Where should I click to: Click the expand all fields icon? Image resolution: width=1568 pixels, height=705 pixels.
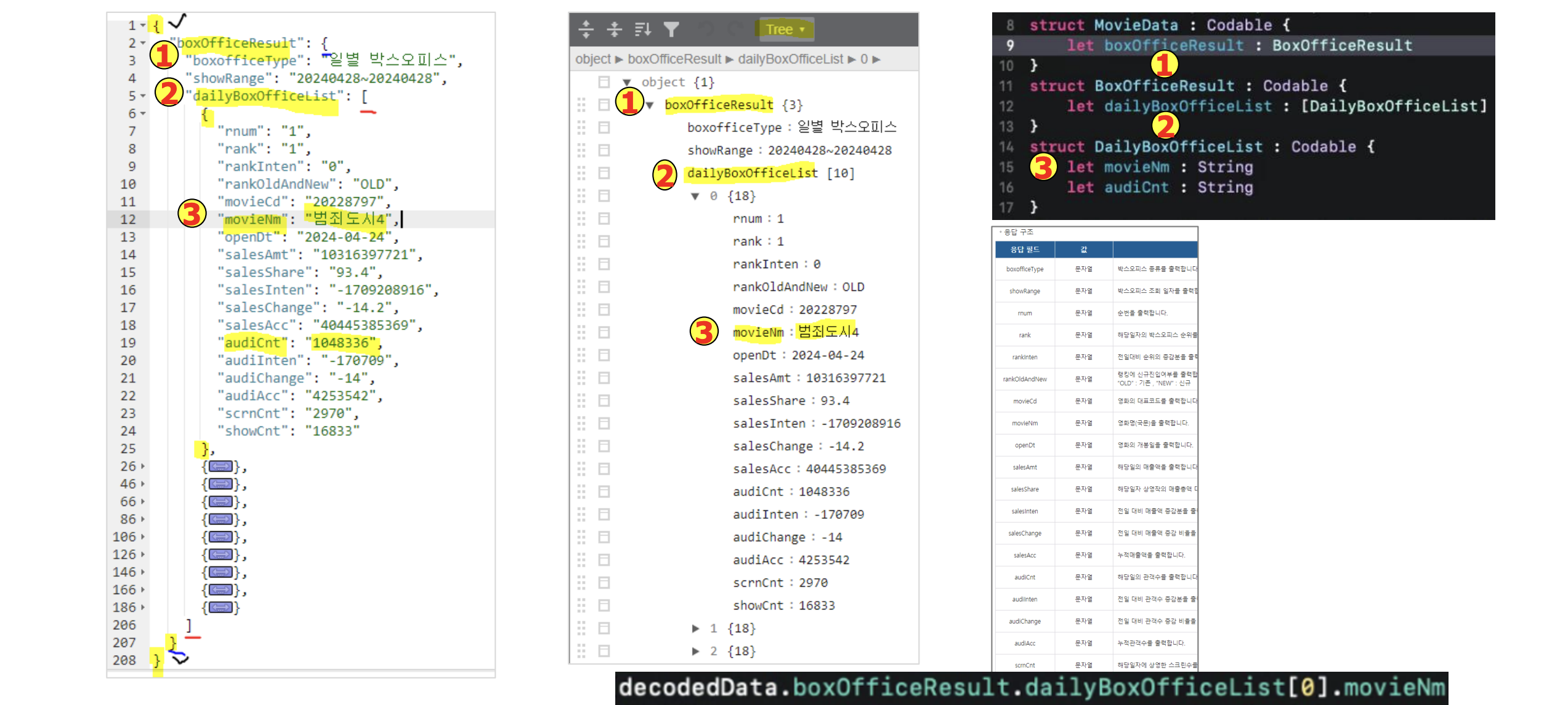point(586,29)
